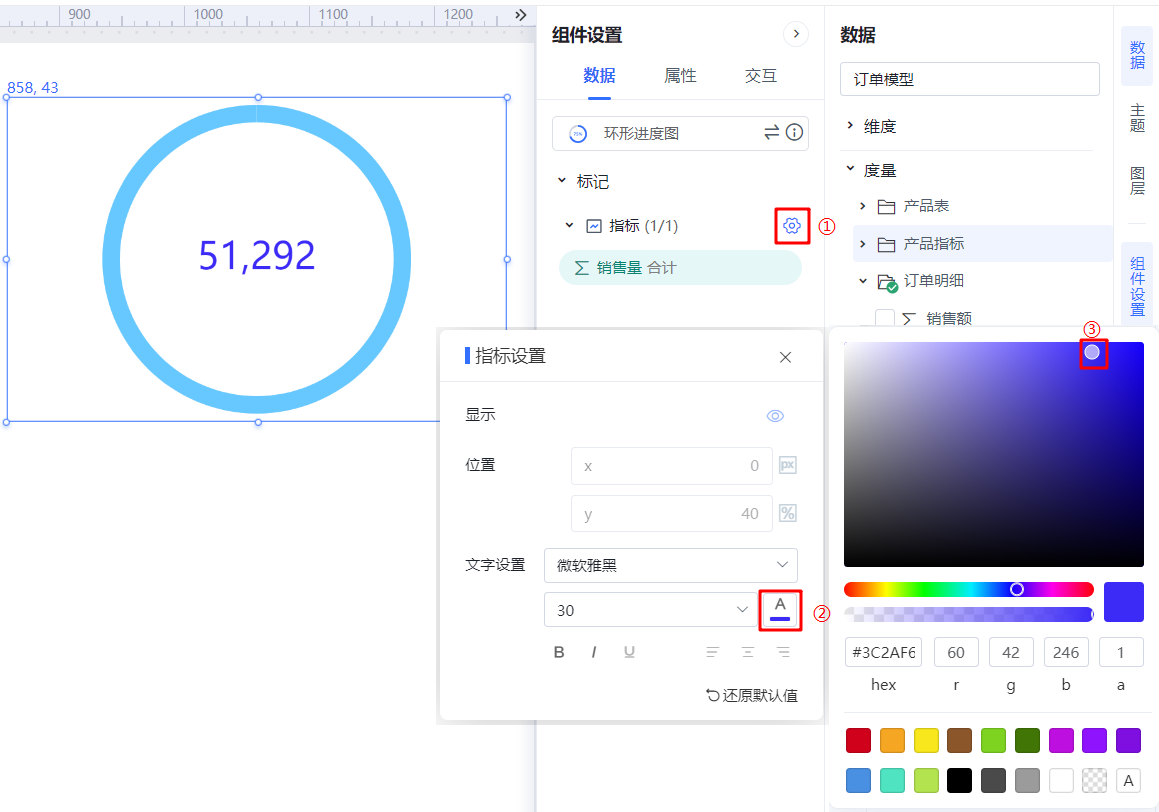
Task: Toggle the 显示 eye visibility icon
Action: click(x=775, y=416)
